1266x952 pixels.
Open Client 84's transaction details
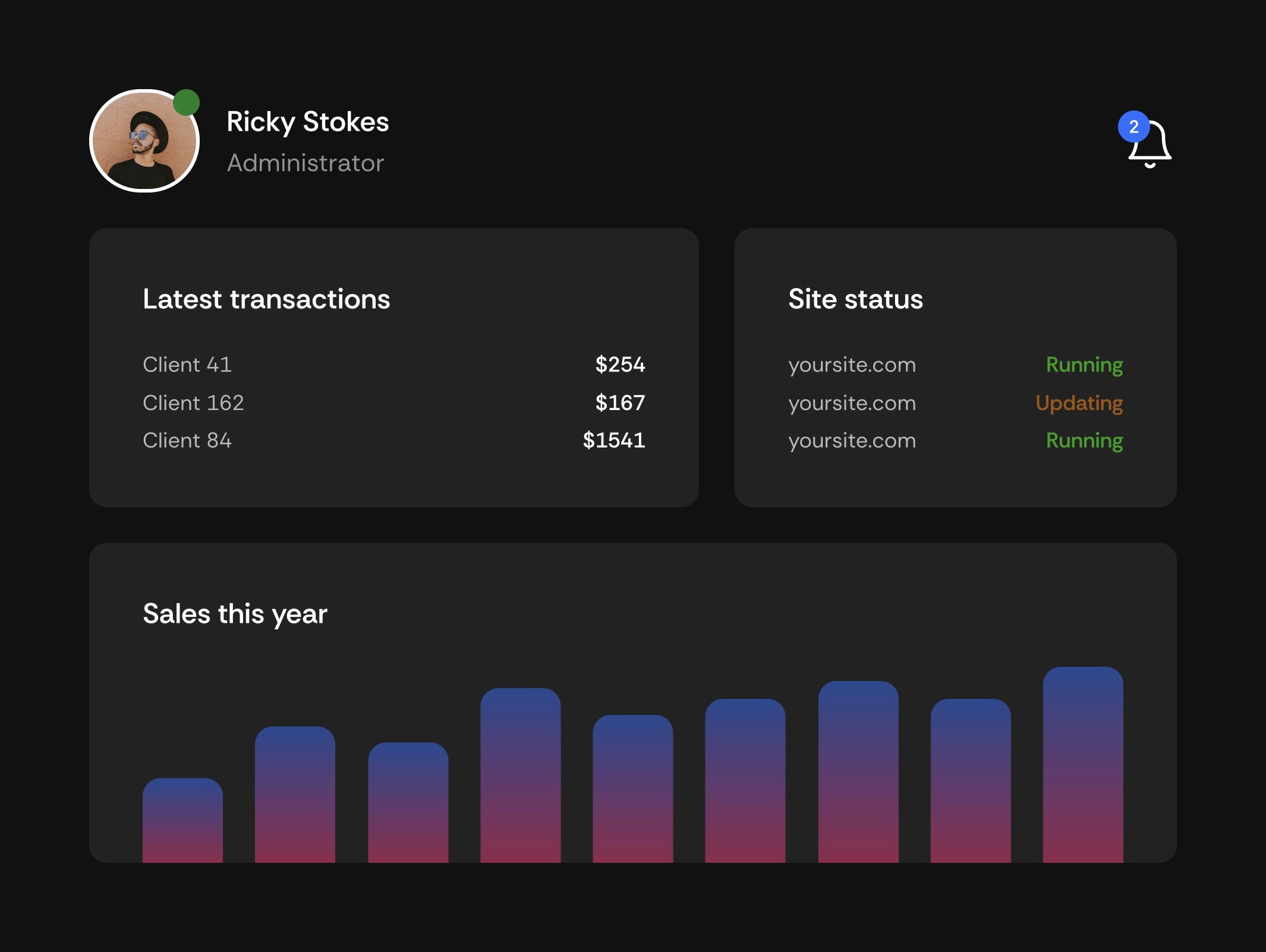tap(187, 440)
